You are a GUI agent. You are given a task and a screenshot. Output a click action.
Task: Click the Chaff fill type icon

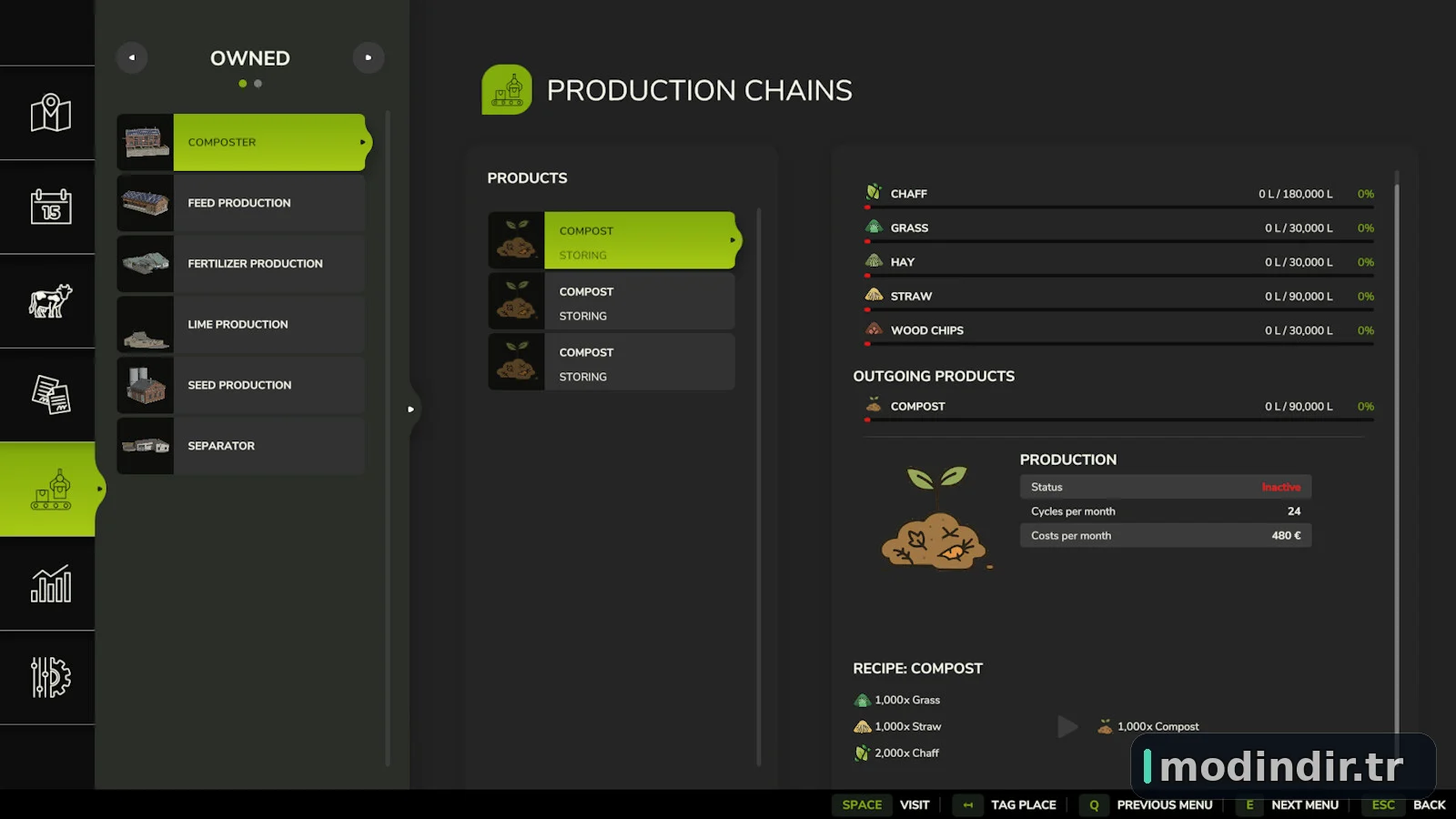pos(874,192)
